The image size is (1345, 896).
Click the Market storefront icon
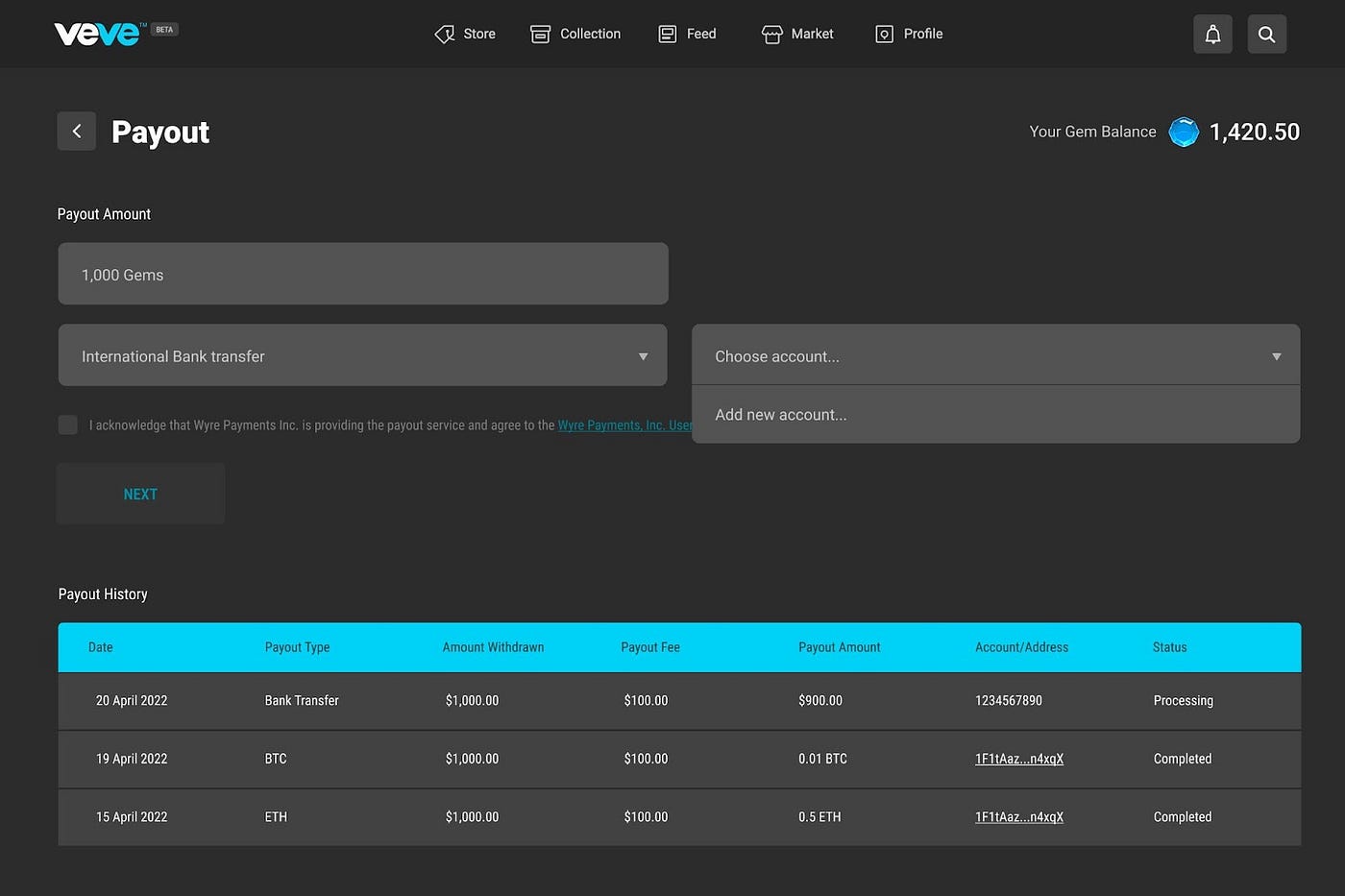pos(772,35)
